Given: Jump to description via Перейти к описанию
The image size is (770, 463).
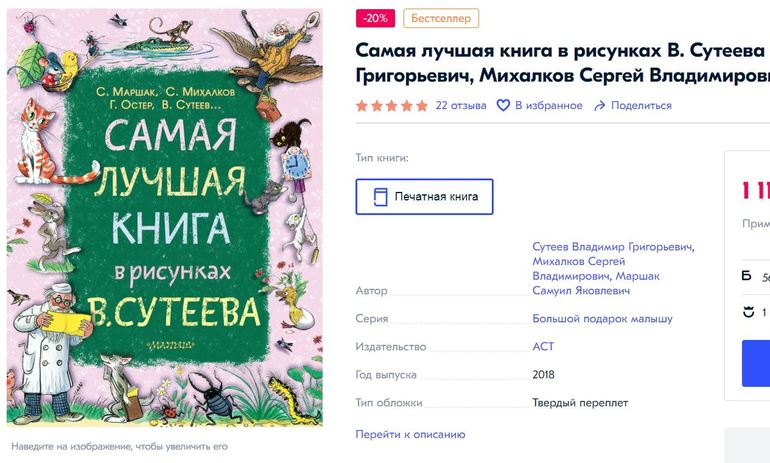Looking at the screenshot, I should click(x=410, y=434).
